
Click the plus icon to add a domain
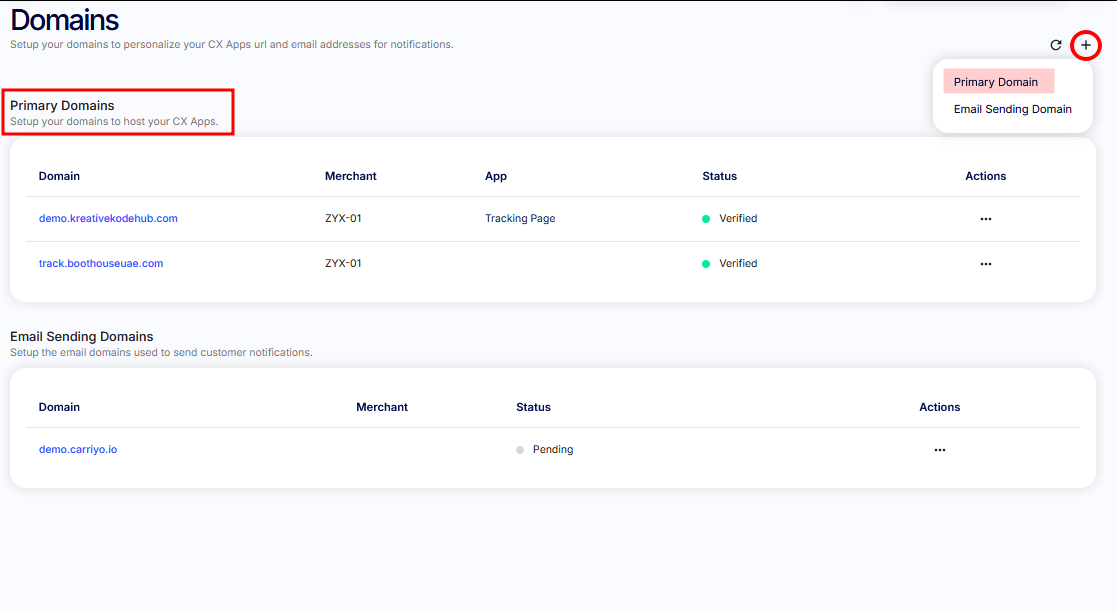coord(1086,45)
